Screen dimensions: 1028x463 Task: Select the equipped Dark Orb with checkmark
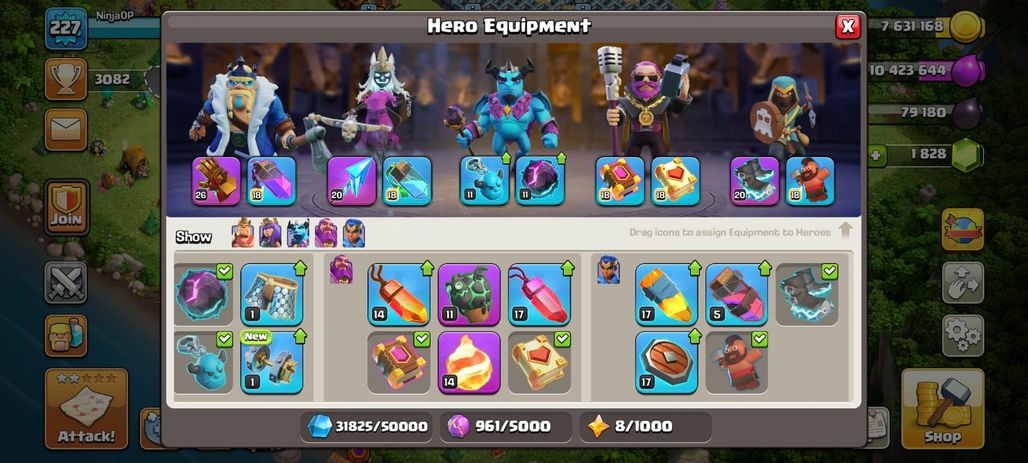click(x=203, y=294)
